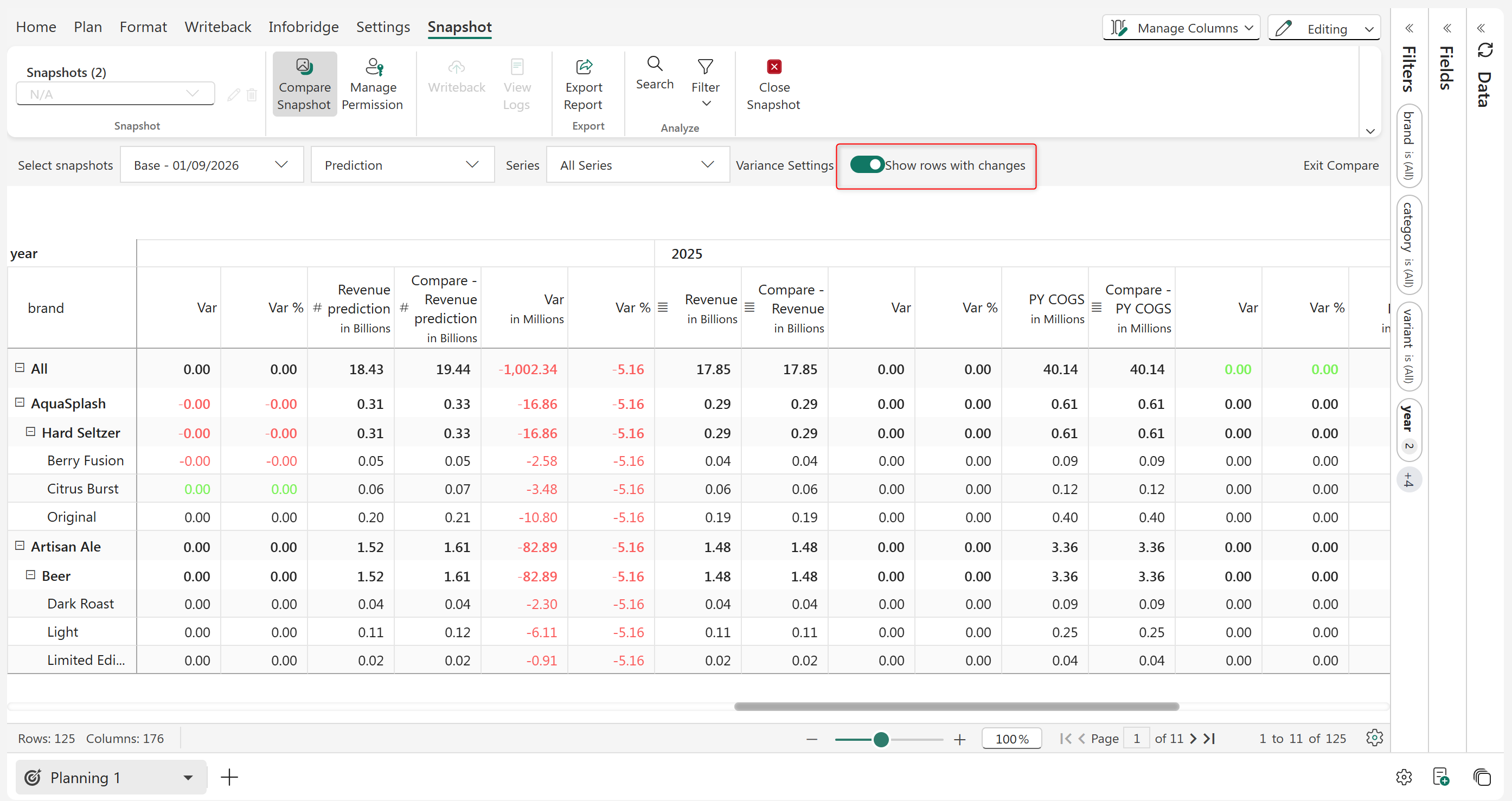1512x801 pixels.
Task: Open the Base - 01/09/2026 snapshot dropdown
Action: coord(212,165)
